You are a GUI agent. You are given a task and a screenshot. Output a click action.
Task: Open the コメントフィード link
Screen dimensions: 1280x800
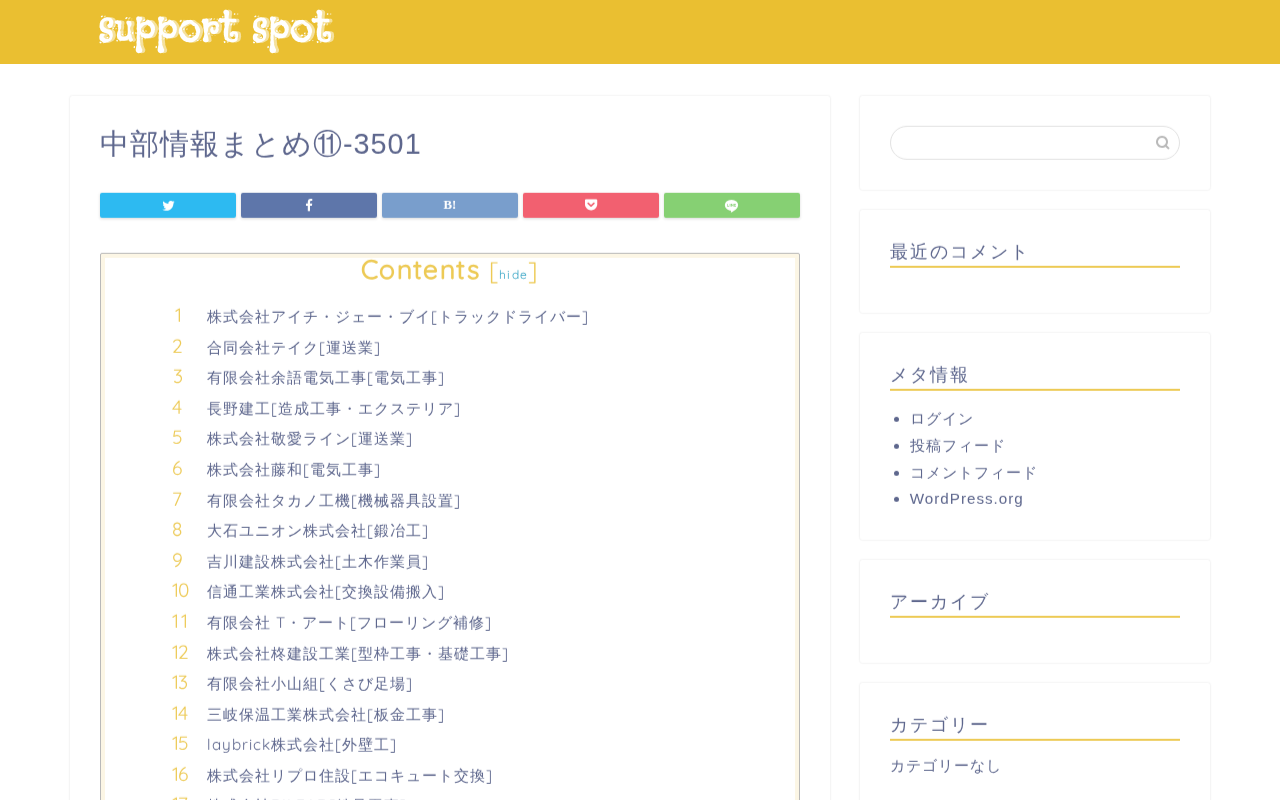point(973,473)
